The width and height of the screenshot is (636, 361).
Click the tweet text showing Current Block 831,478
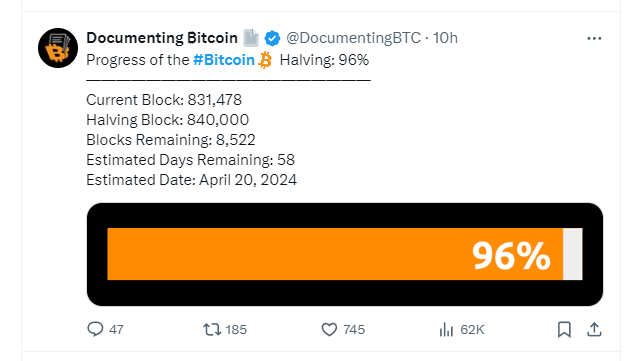[x=164, y=100]
